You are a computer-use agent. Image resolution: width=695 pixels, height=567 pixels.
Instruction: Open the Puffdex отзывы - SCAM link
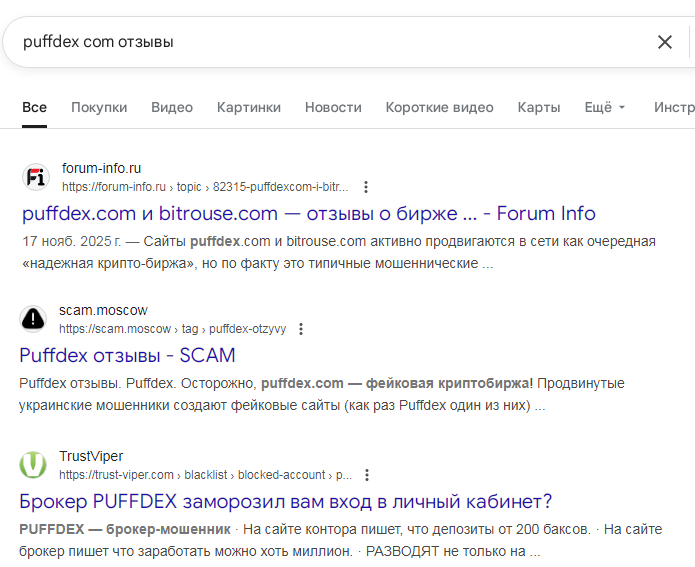(x=127, y=355)
